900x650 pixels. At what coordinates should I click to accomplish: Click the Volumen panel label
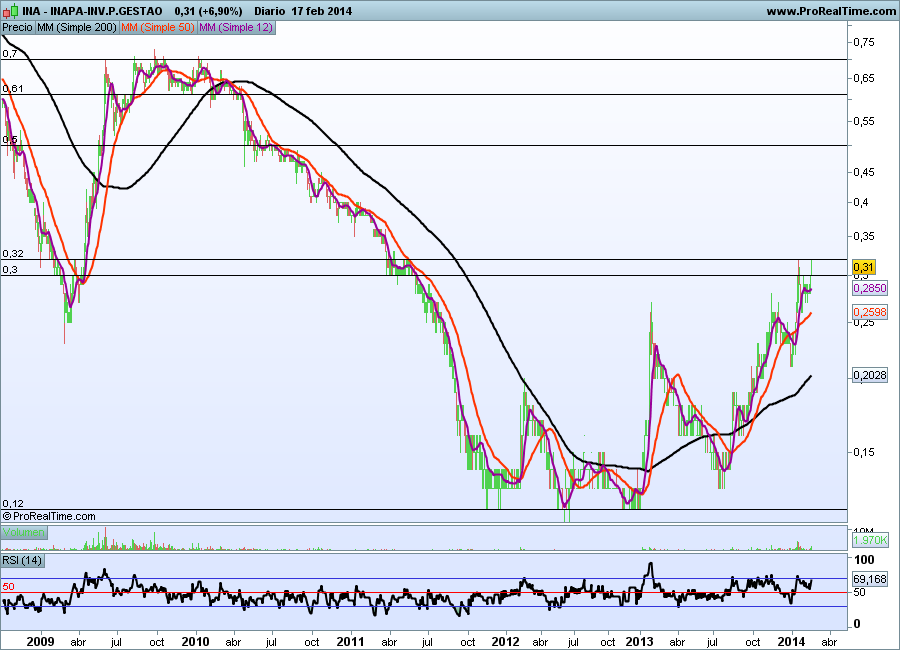click(24, 532)
